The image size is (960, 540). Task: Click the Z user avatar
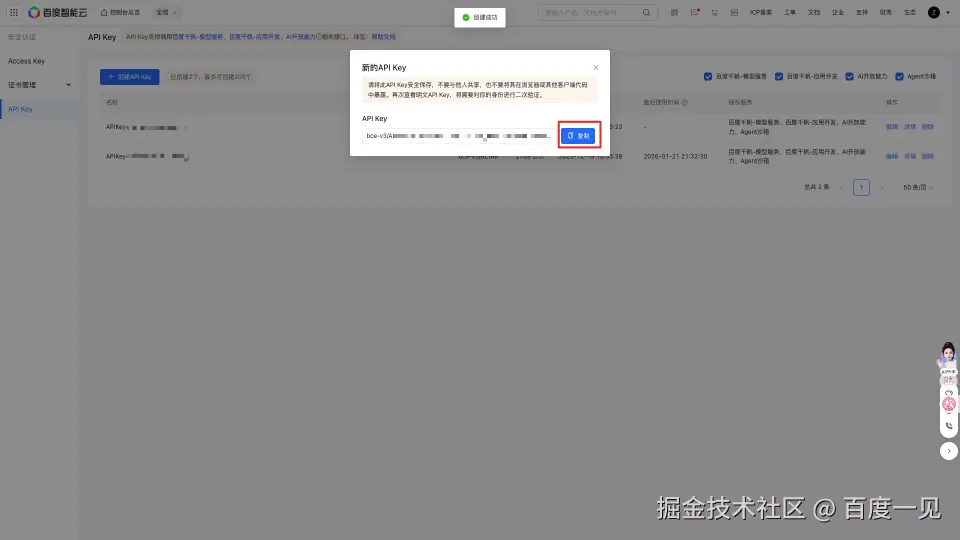pyautogui.click(x=934, y=12)
